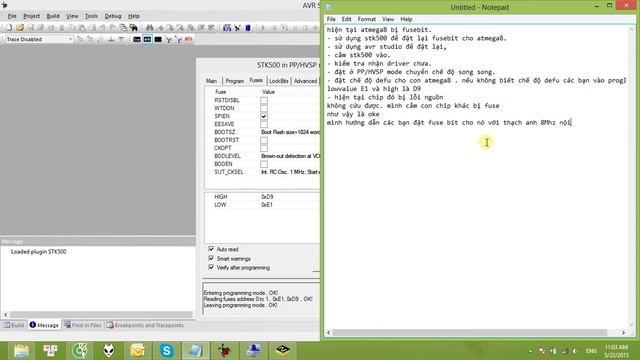Open the BOOTSZ boot flash size dropdown
This screenshot has width=640, height=360.
click(x=290, y=132)
